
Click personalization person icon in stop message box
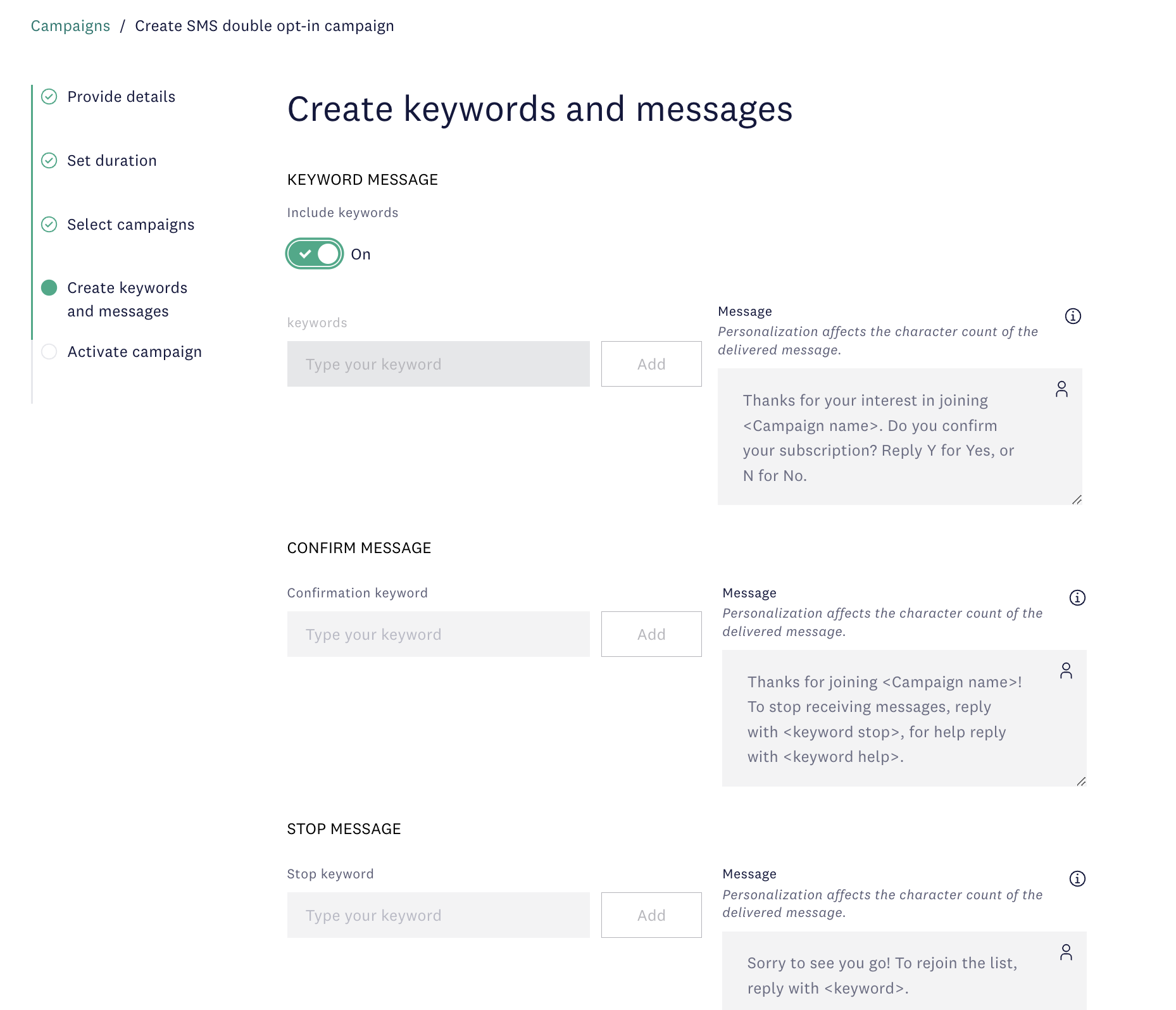pos(1066,952)
